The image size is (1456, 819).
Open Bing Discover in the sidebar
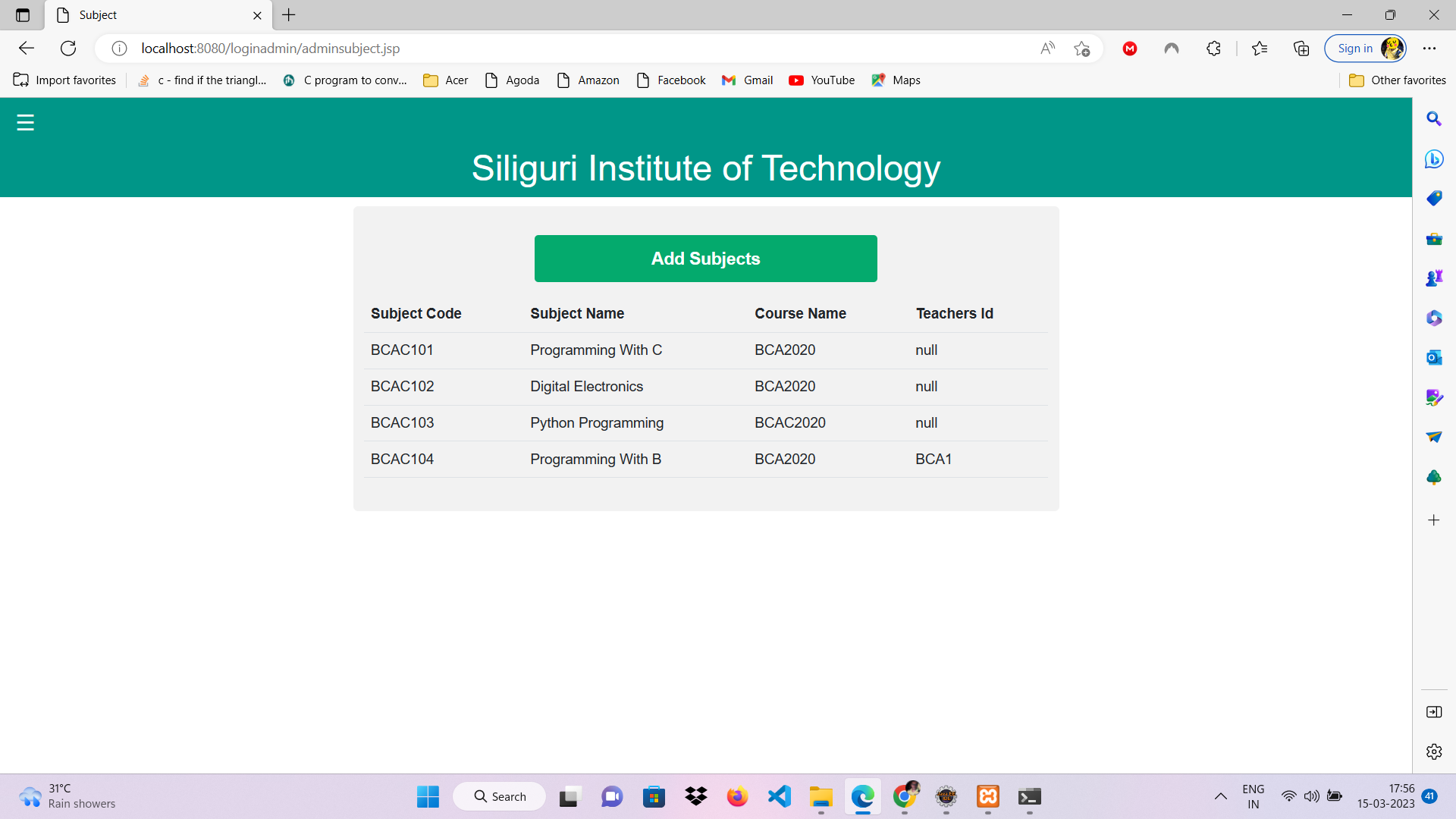click(x=1435, y=159)
